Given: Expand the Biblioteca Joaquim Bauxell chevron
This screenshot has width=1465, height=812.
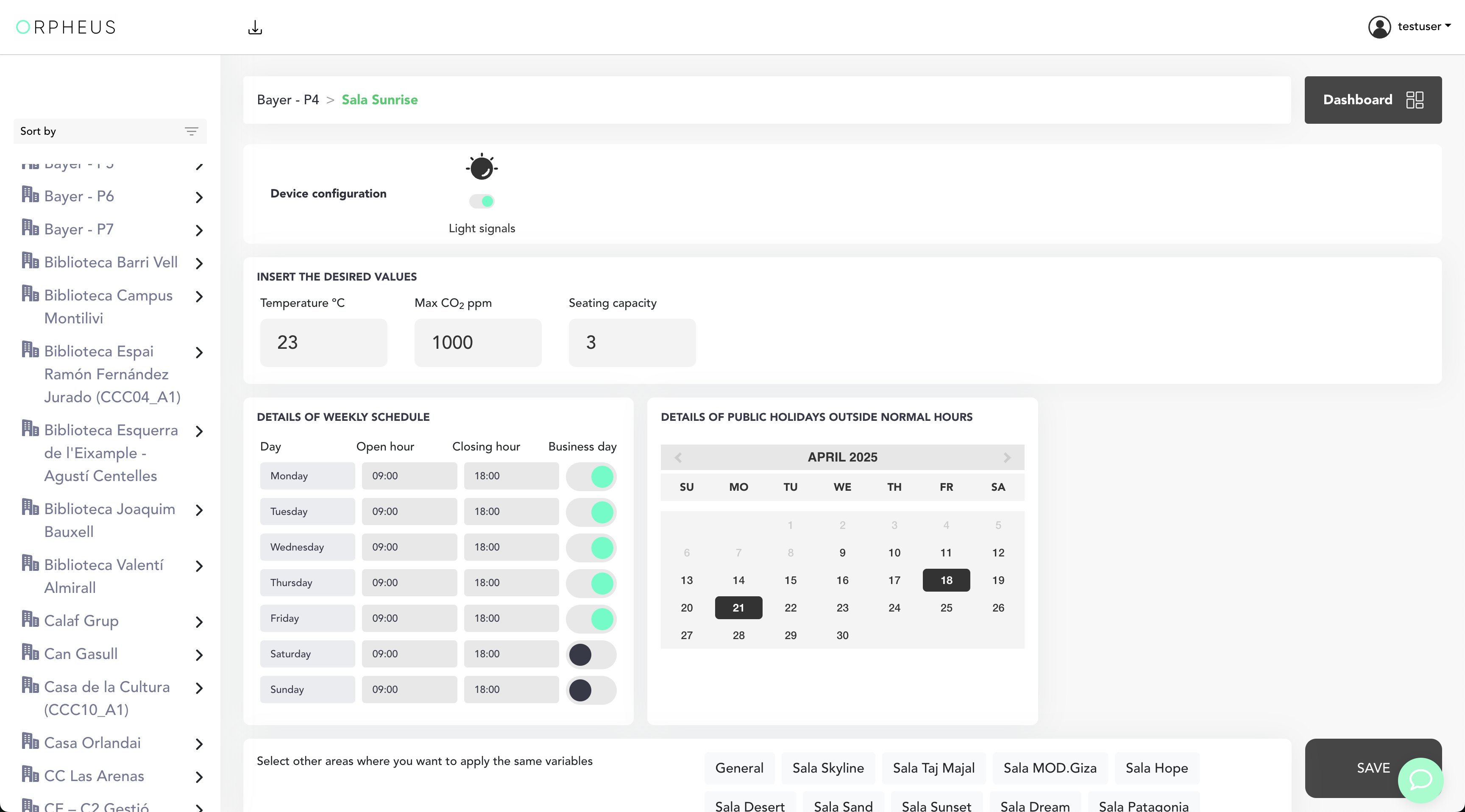Looking at the screenshot, I should 199,510.
